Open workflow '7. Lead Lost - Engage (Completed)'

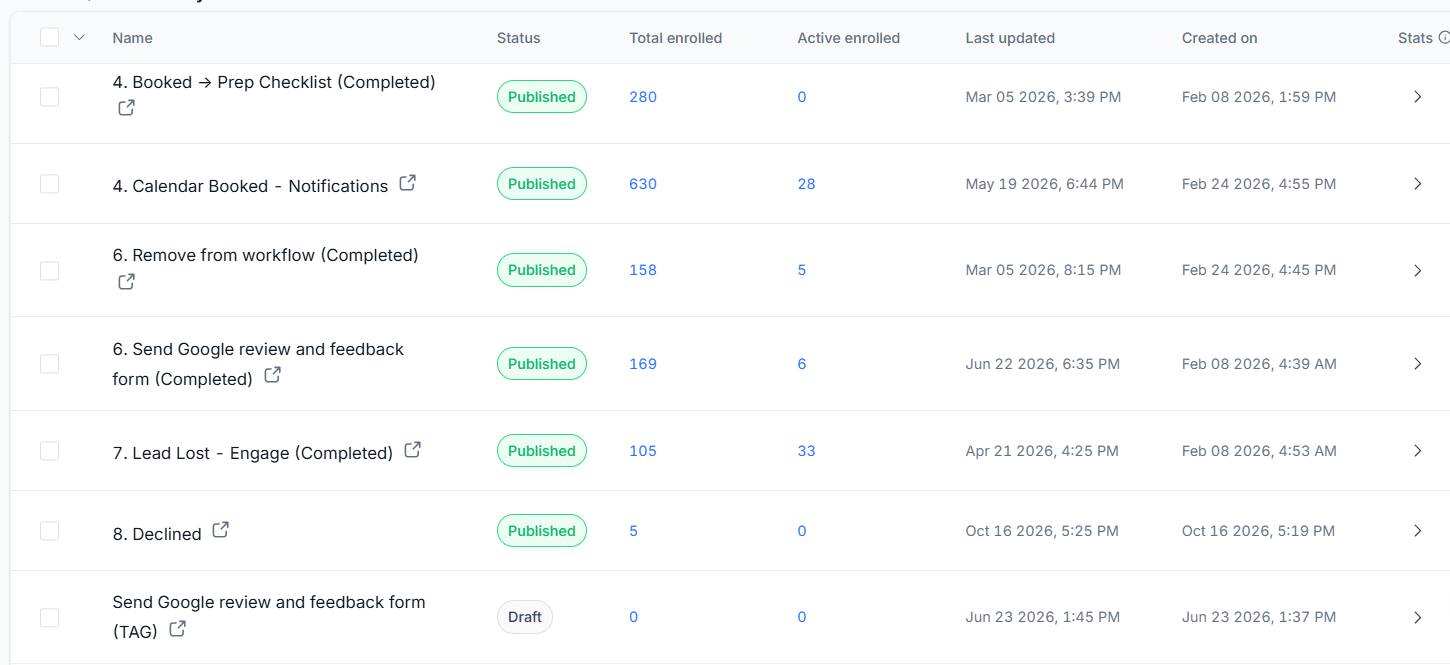(x=252, y=453)
